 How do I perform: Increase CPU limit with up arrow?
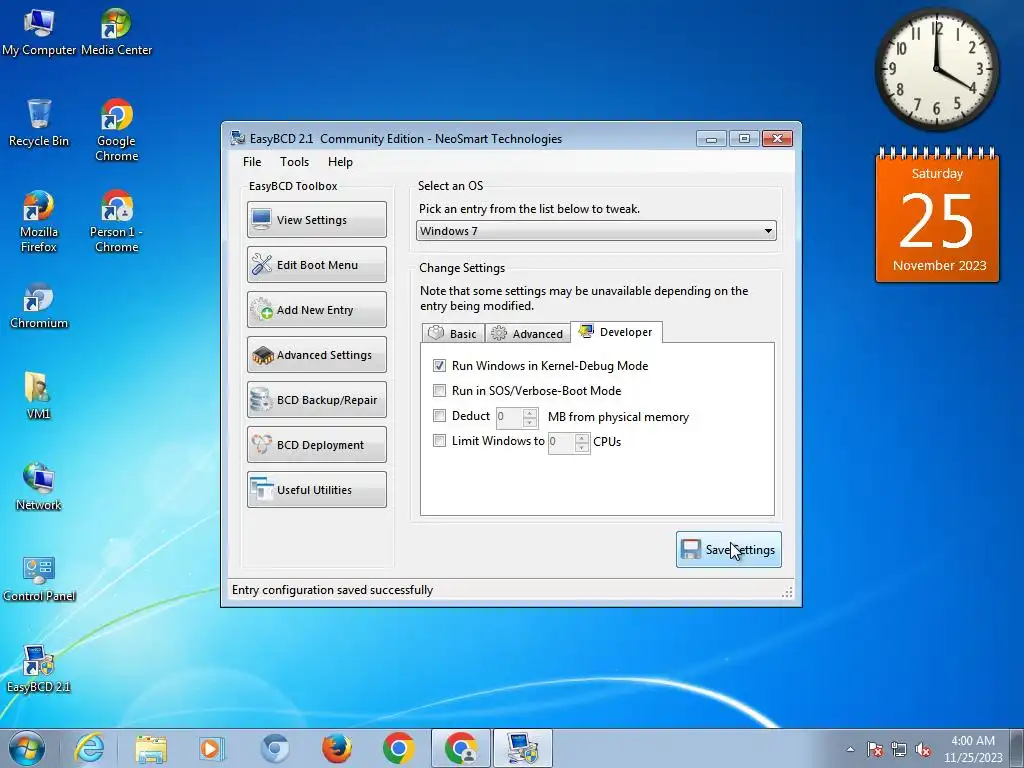tap(582, 438)
